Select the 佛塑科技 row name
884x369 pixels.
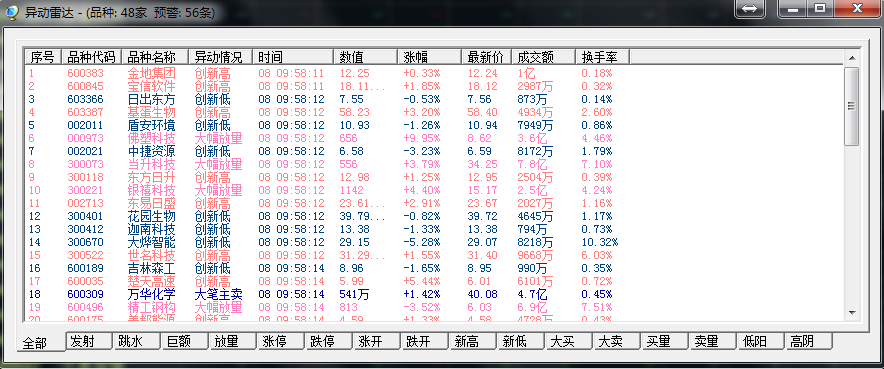tap(152, 138)
